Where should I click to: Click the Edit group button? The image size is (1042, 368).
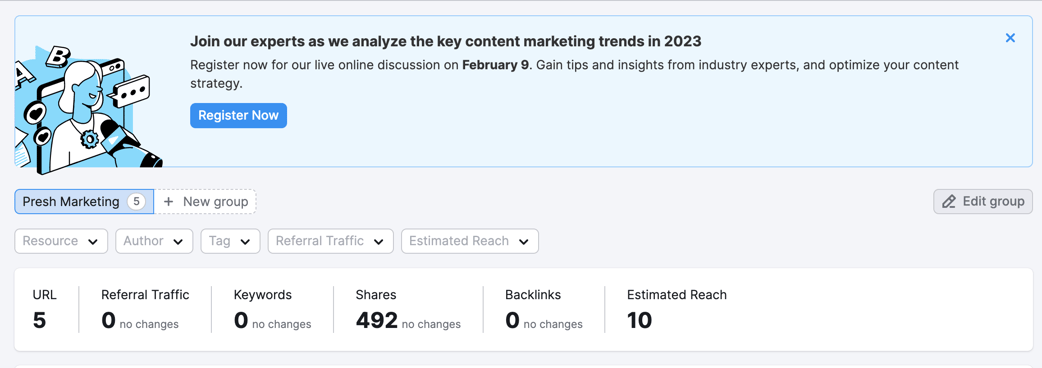983,201
